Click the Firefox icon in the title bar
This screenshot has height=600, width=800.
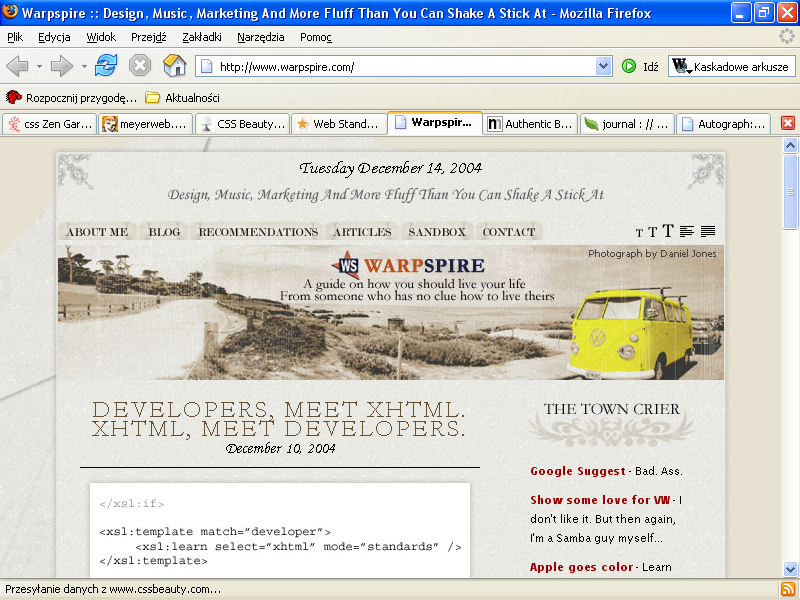click(10, 12)
